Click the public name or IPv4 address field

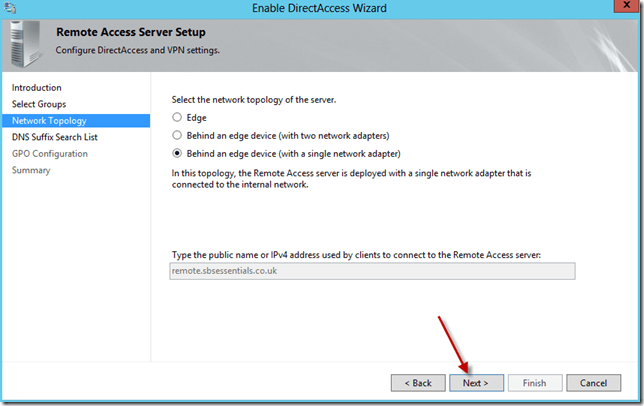tap(372, 271)
